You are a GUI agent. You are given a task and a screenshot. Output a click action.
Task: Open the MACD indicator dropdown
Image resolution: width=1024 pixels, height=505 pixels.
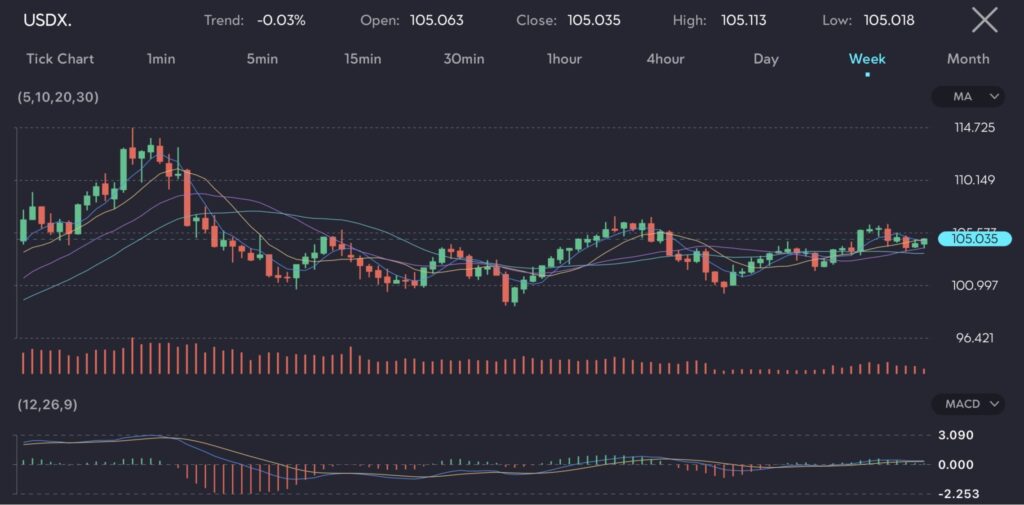968,404
